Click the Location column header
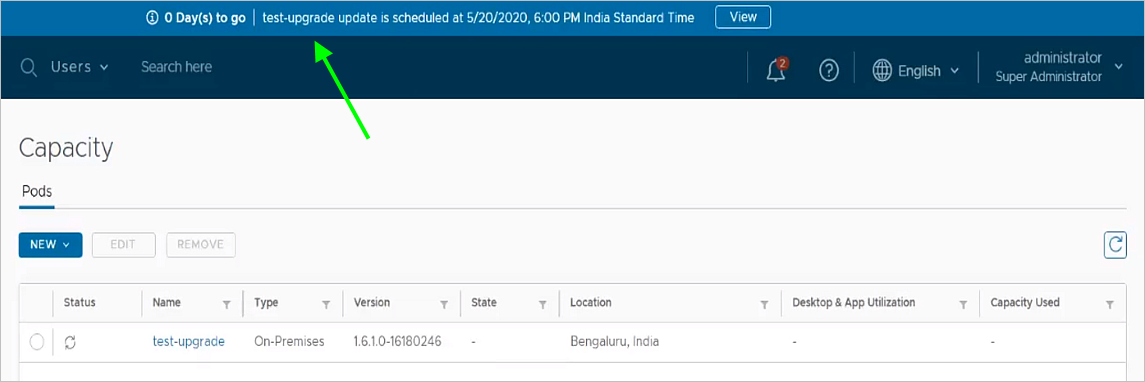Viewport: 1145px width, 382px height. (x=591, y=302)
